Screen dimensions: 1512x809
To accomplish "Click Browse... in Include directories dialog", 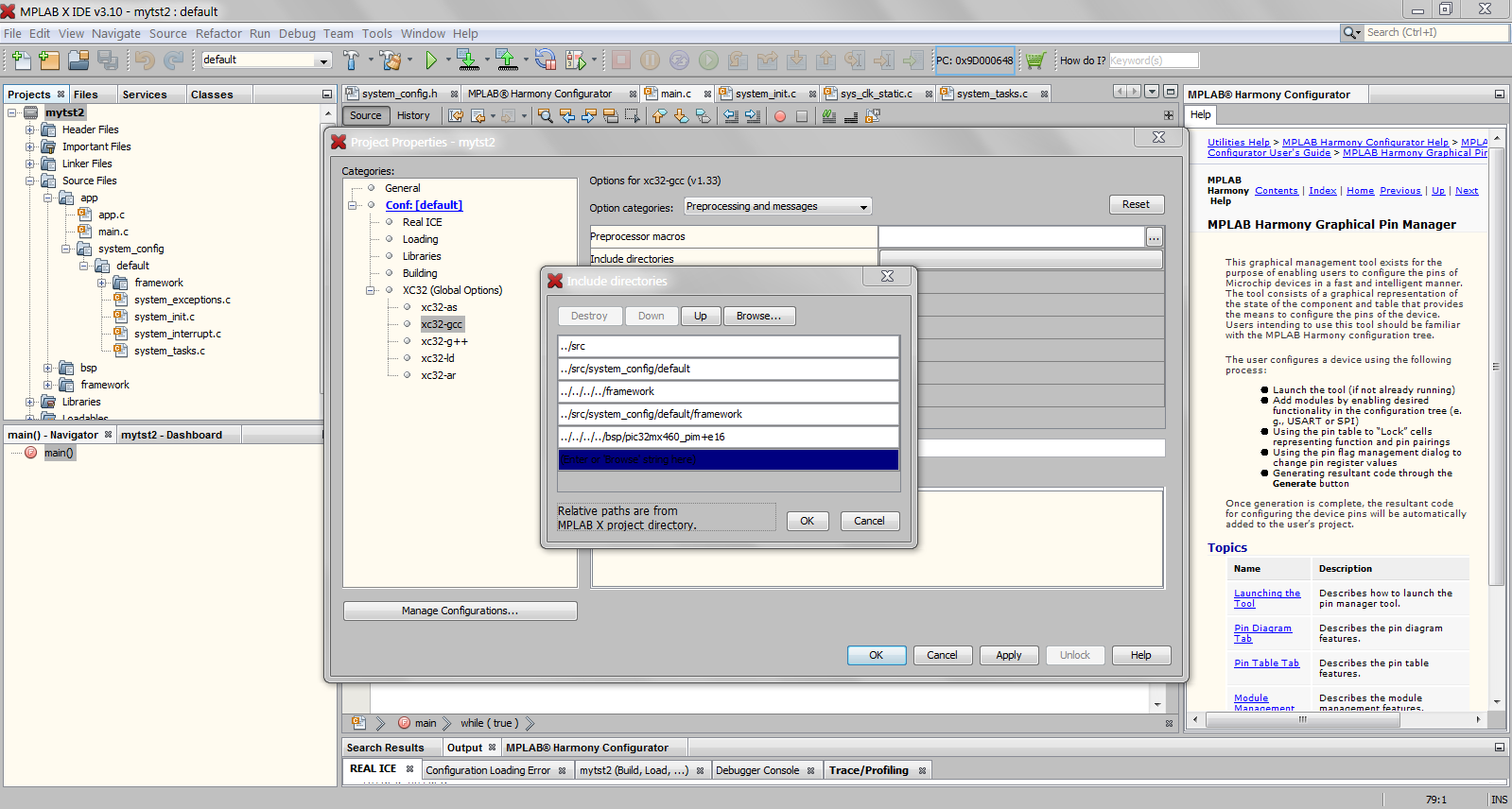I will click(759, 316).
